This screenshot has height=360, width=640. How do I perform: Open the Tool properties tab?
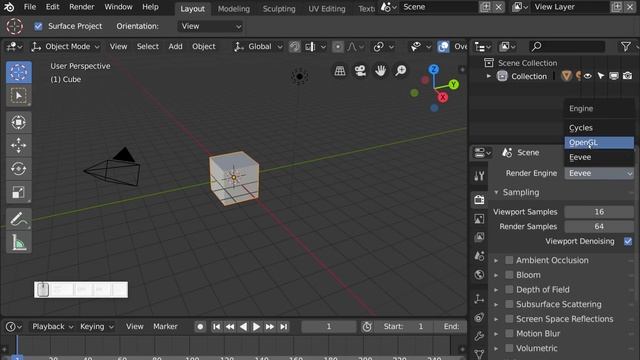(x=479, y=176)
